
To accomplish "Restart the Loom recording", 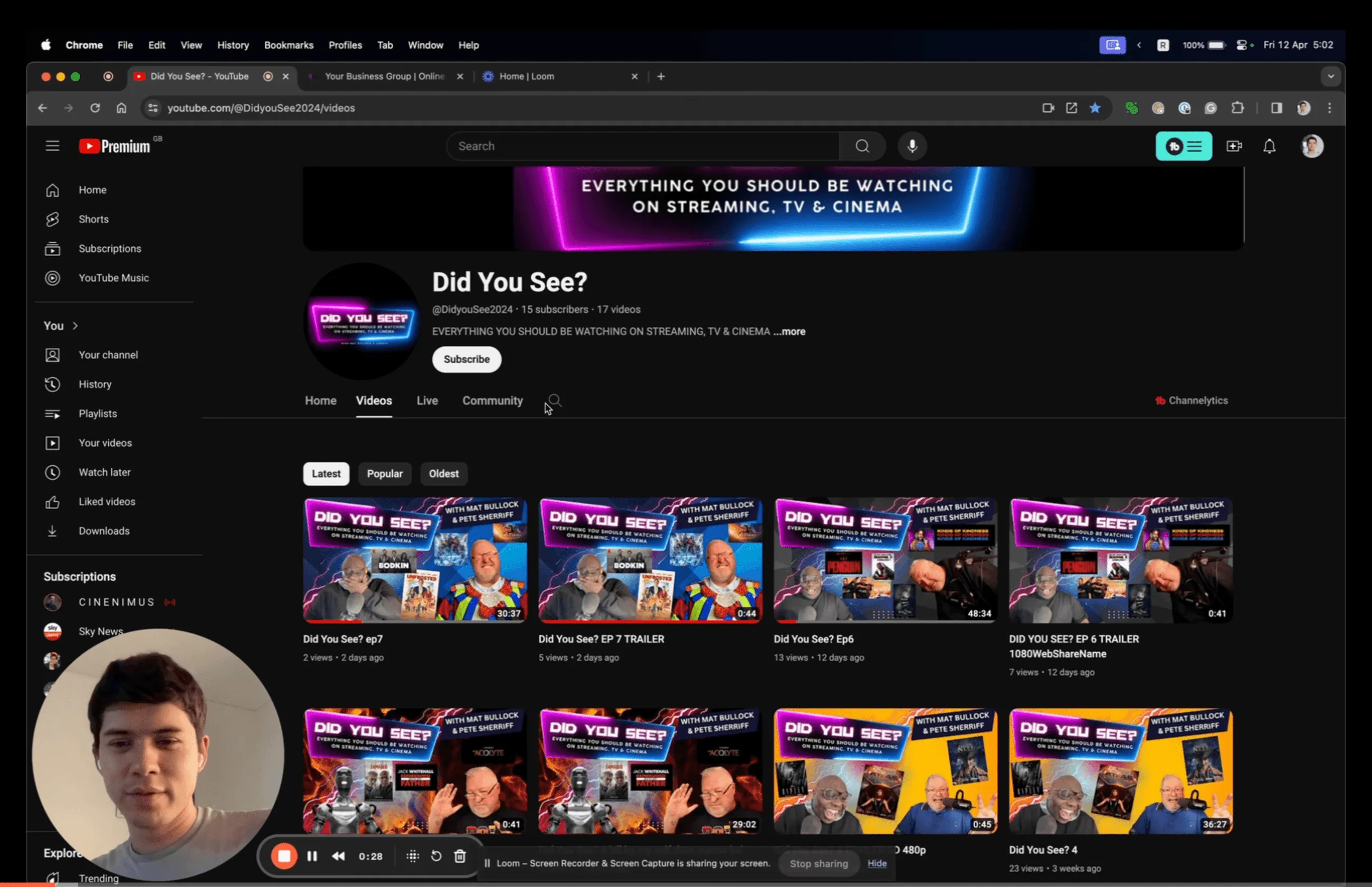I will tap(436, 856).
